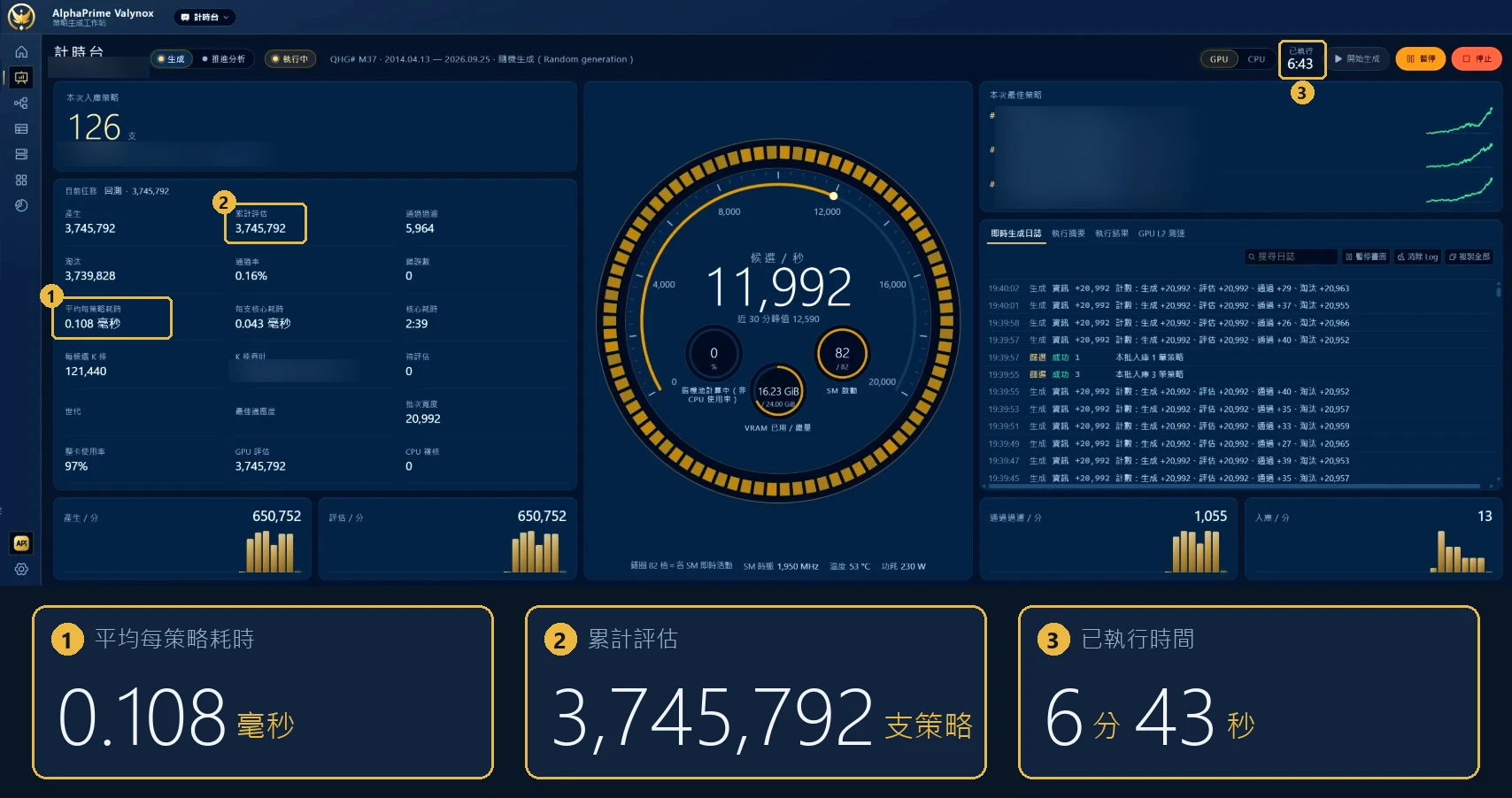Open the server stack sidebar icon
Image resolution: width=1512 pixels, height=798 pixels.
pyautogui.click(x=21, y=154)
